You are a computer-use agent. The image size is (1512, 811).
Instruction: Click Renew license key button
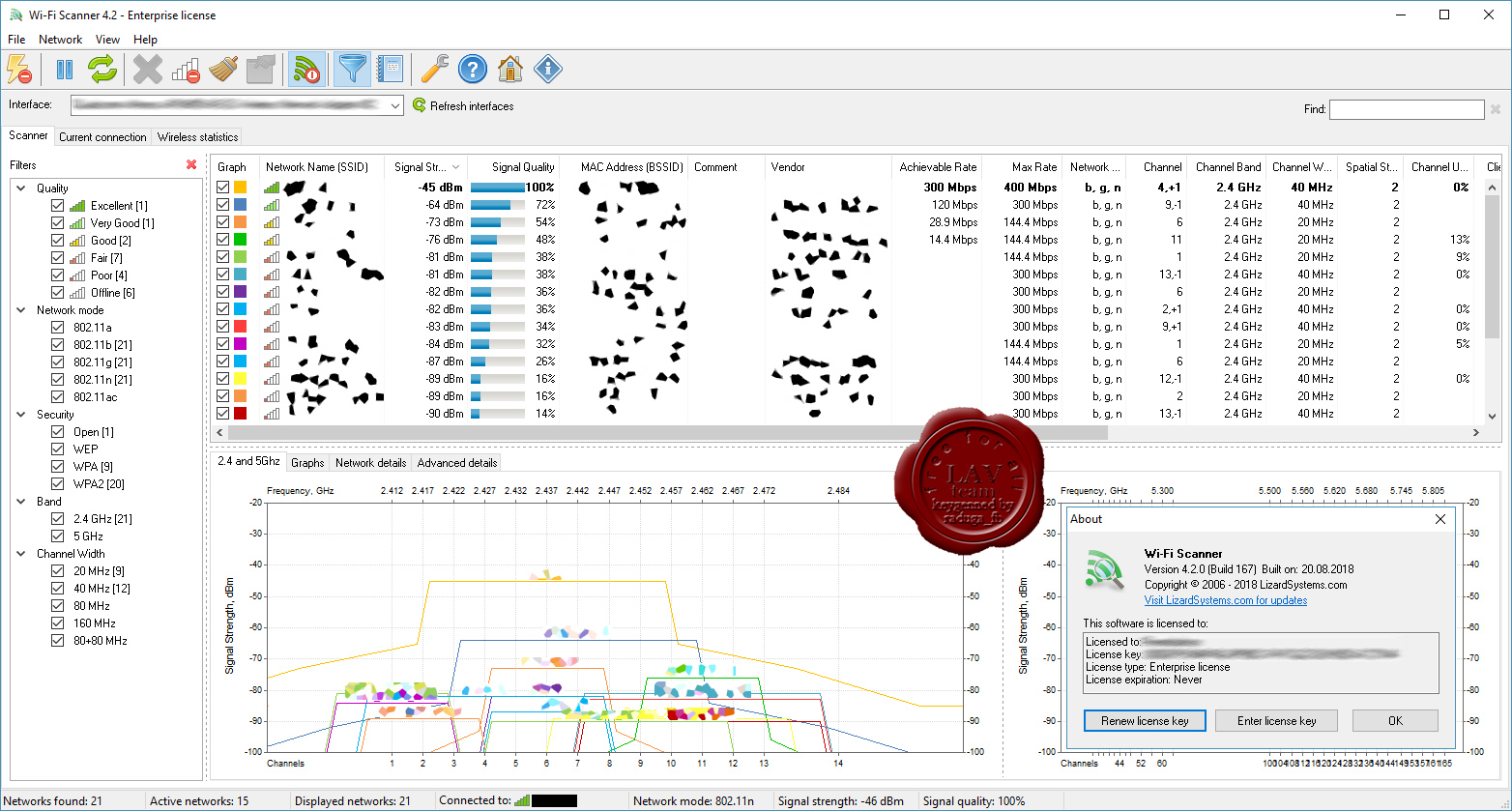click(x=1145, y=721)
